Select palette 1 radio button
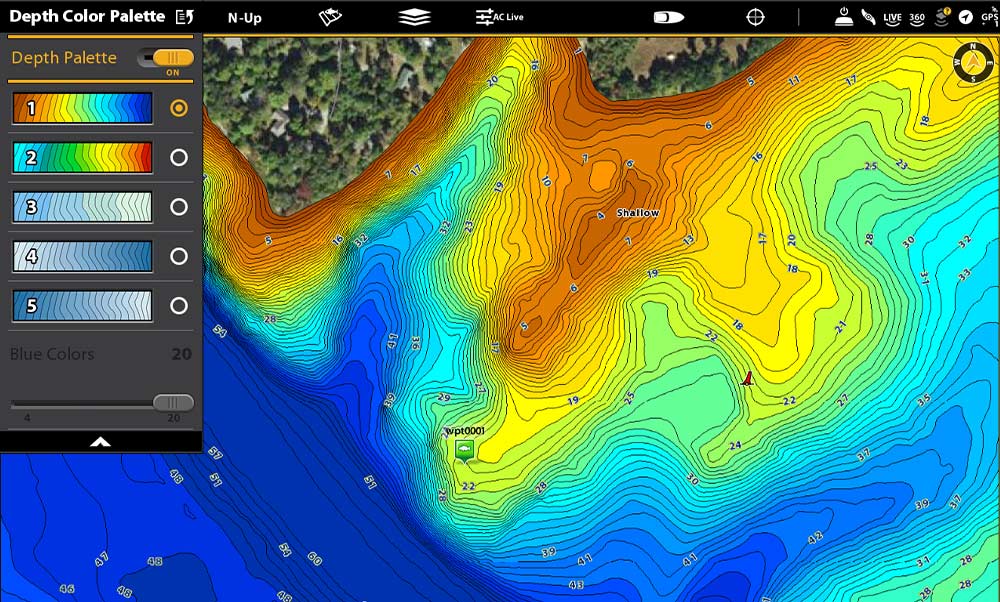Image resolution: width=1000 pixels, height=602 pixels. (x=179, y=108)
